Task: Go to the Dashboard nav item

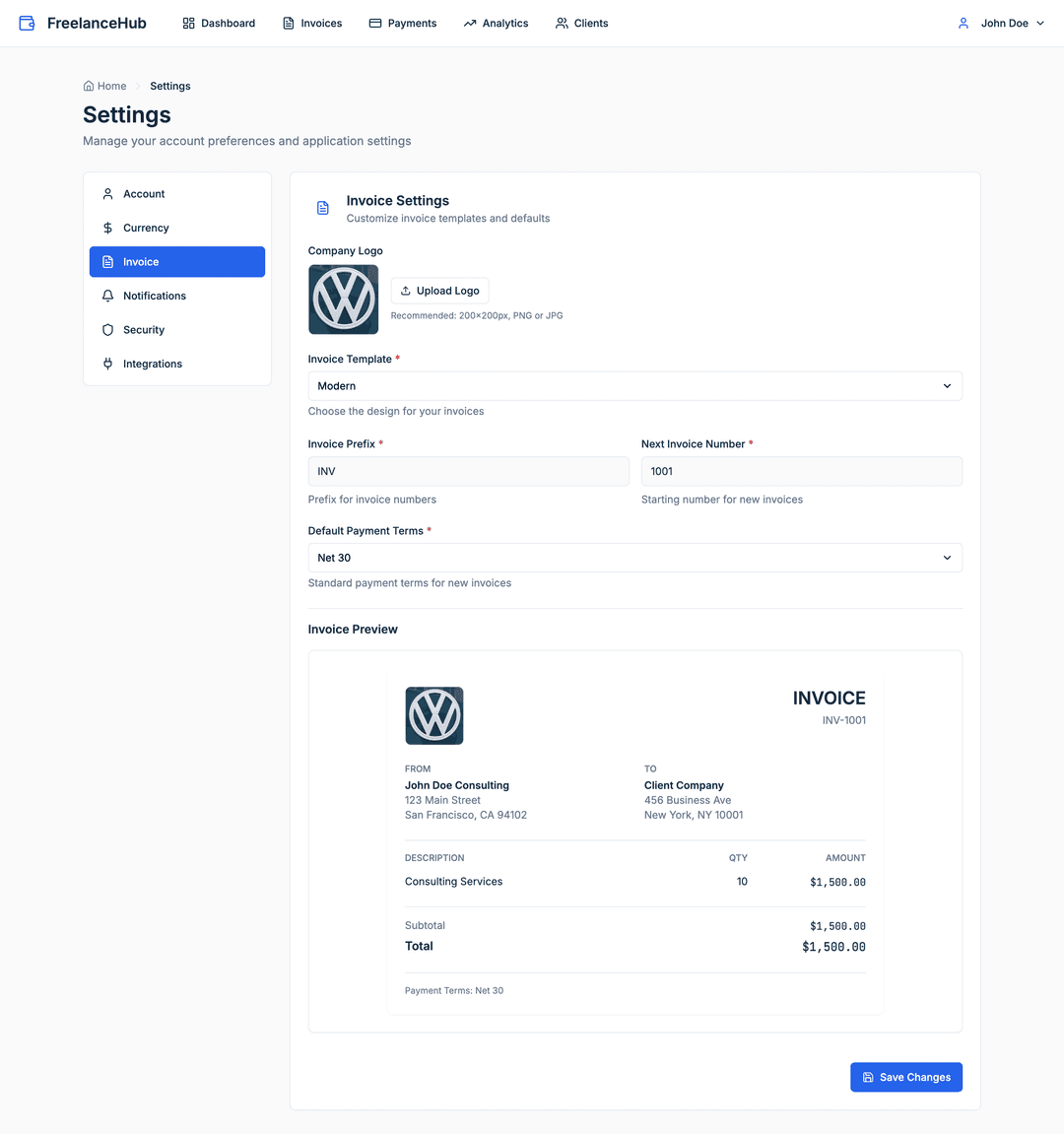Action: (x=219, y=23)
